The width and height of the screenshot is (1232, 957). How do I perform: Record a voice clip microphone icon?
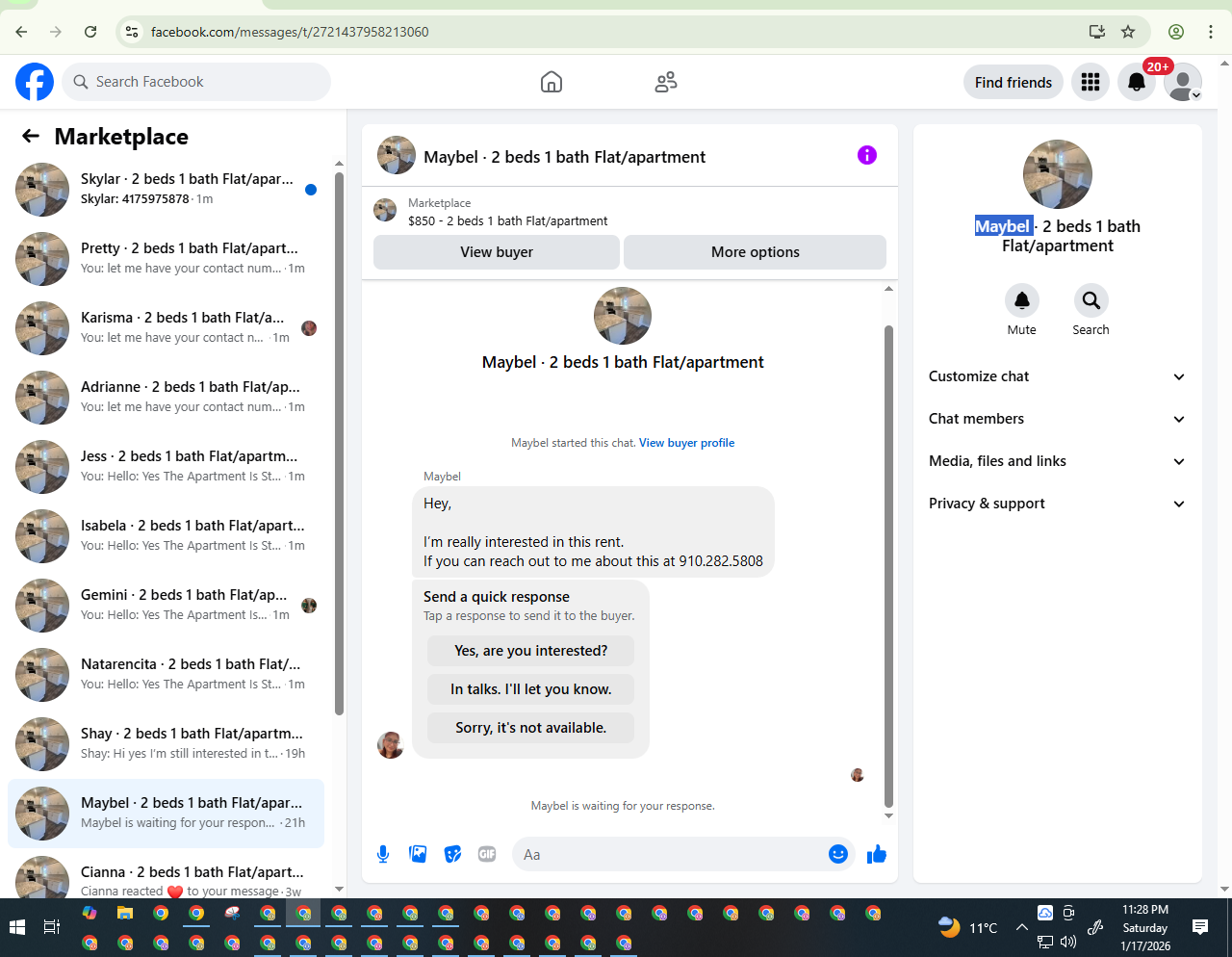383,854
